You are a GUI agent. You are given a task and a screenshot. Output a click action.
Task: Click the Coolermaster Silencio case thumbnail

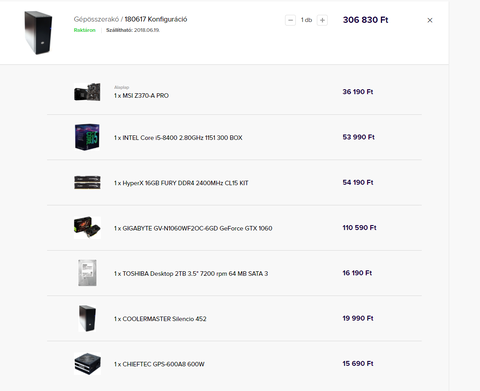(x=87, y=318)
